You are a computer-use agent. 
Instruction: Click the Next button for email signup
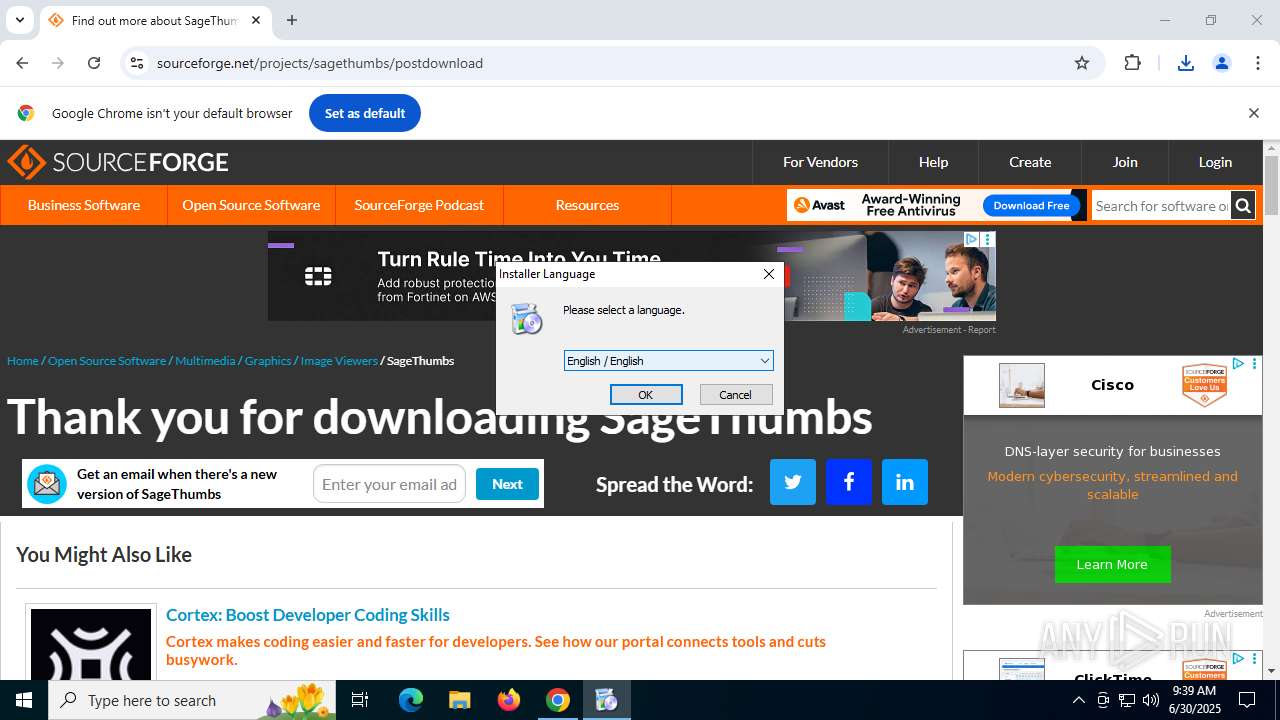tap(507, 484)
